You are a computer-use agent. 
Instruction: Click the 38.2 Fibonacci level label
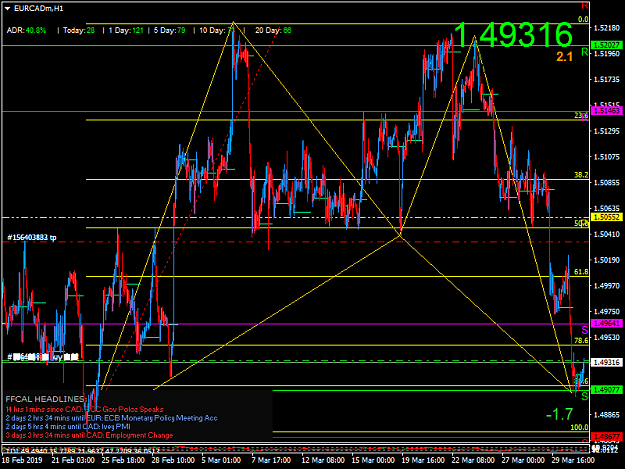click(581, 175)
